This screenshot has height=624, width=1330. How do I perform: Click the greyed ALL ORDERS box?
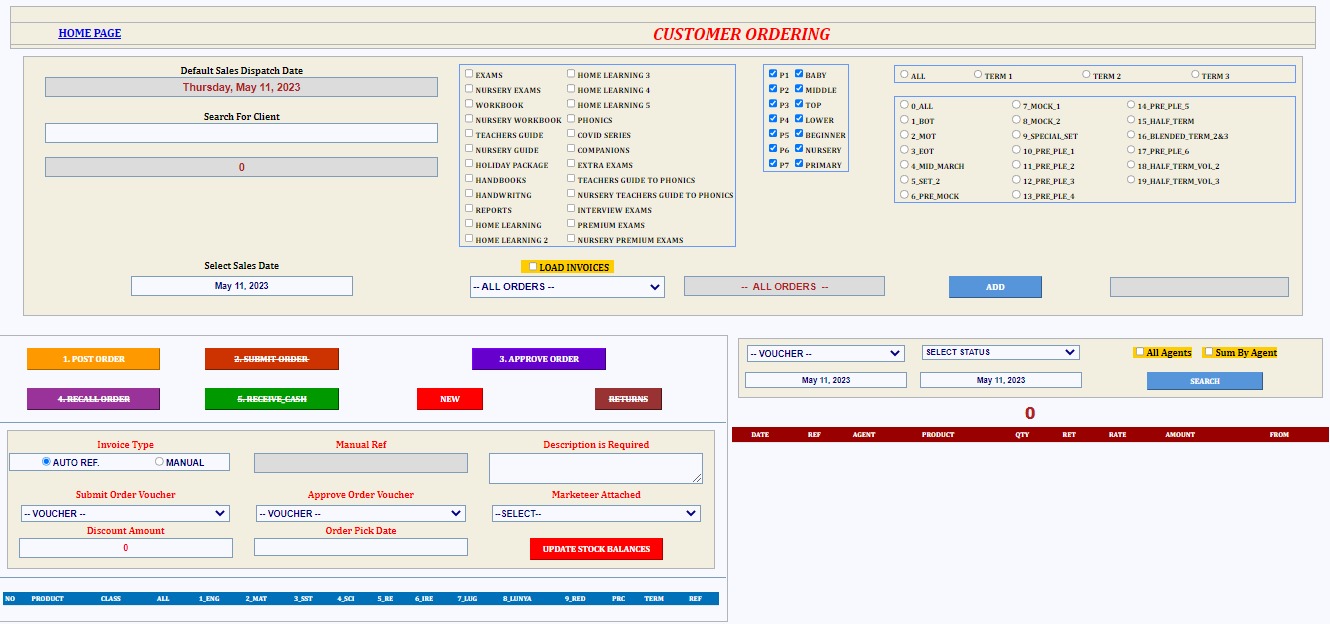(784, 286)
